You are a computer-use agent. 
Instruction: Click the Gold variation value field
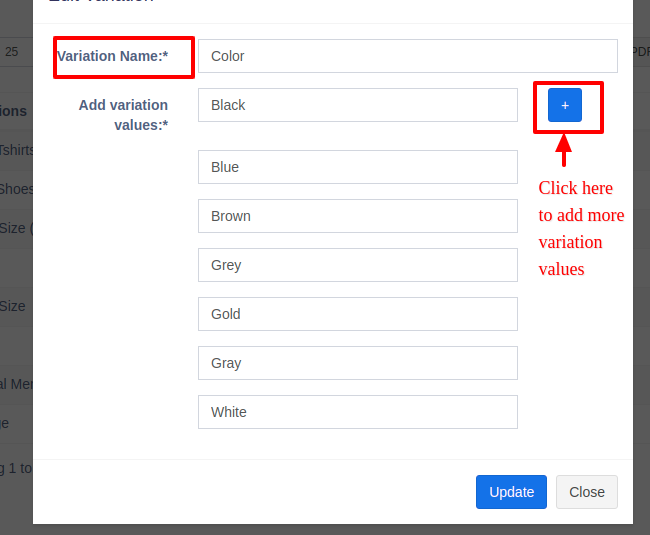click(357, 314)
